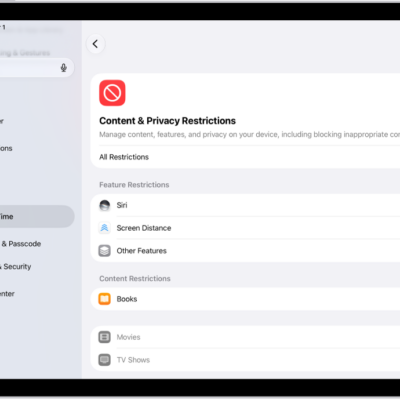Image resolution: width=400 pixels, height=400 pixels.
Task: Tap the Other Features icon
Action: pyautogui.click(x=105, y=251)
